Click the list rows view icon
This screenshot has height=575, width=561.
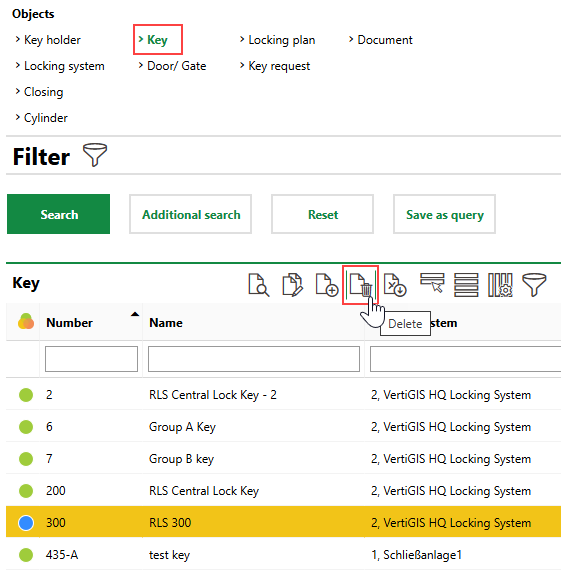(466, 285)
